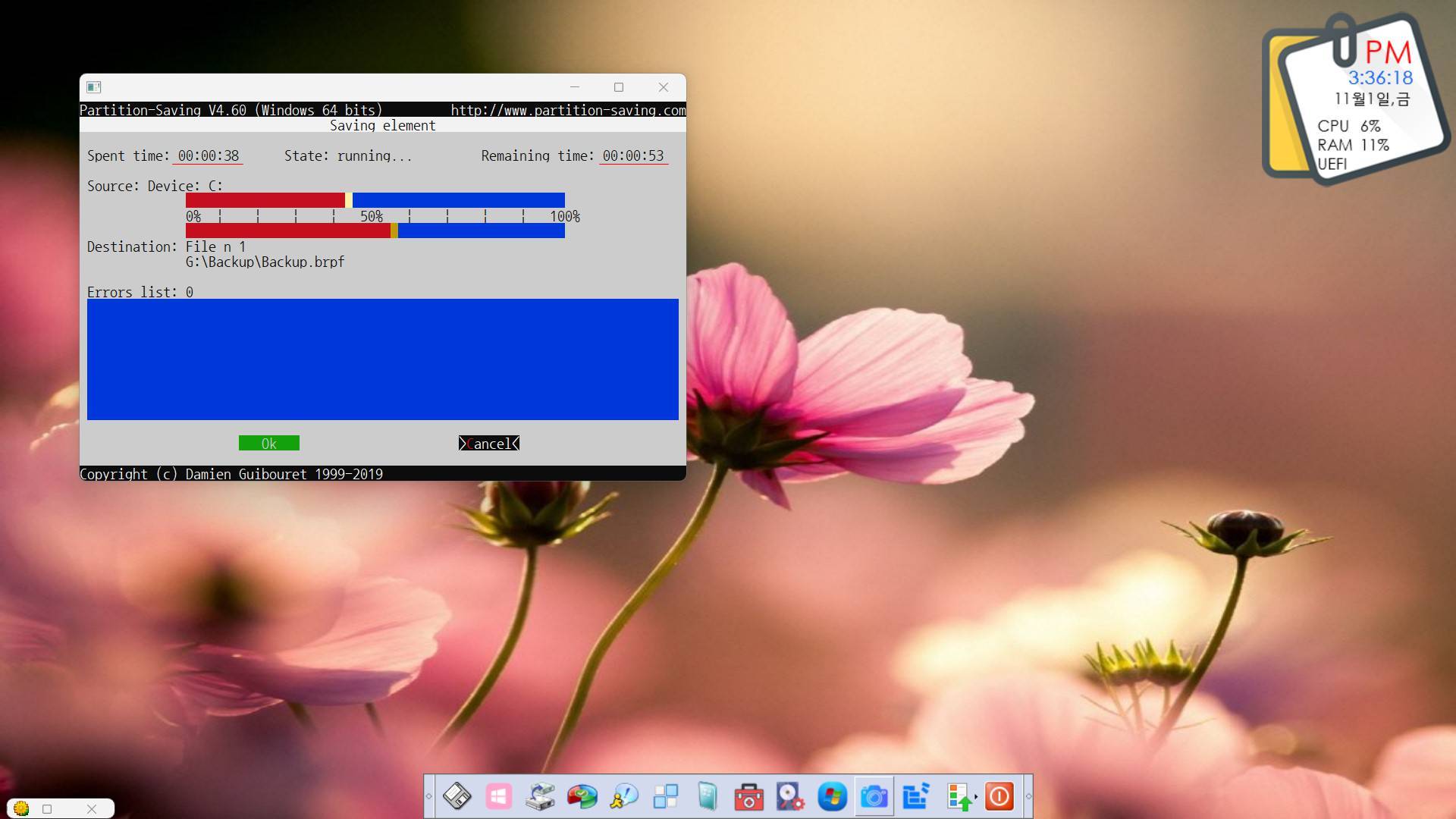The image size is (1456, 819).
Task: Close the Partition-Saving window
Action: click(664, 87)
